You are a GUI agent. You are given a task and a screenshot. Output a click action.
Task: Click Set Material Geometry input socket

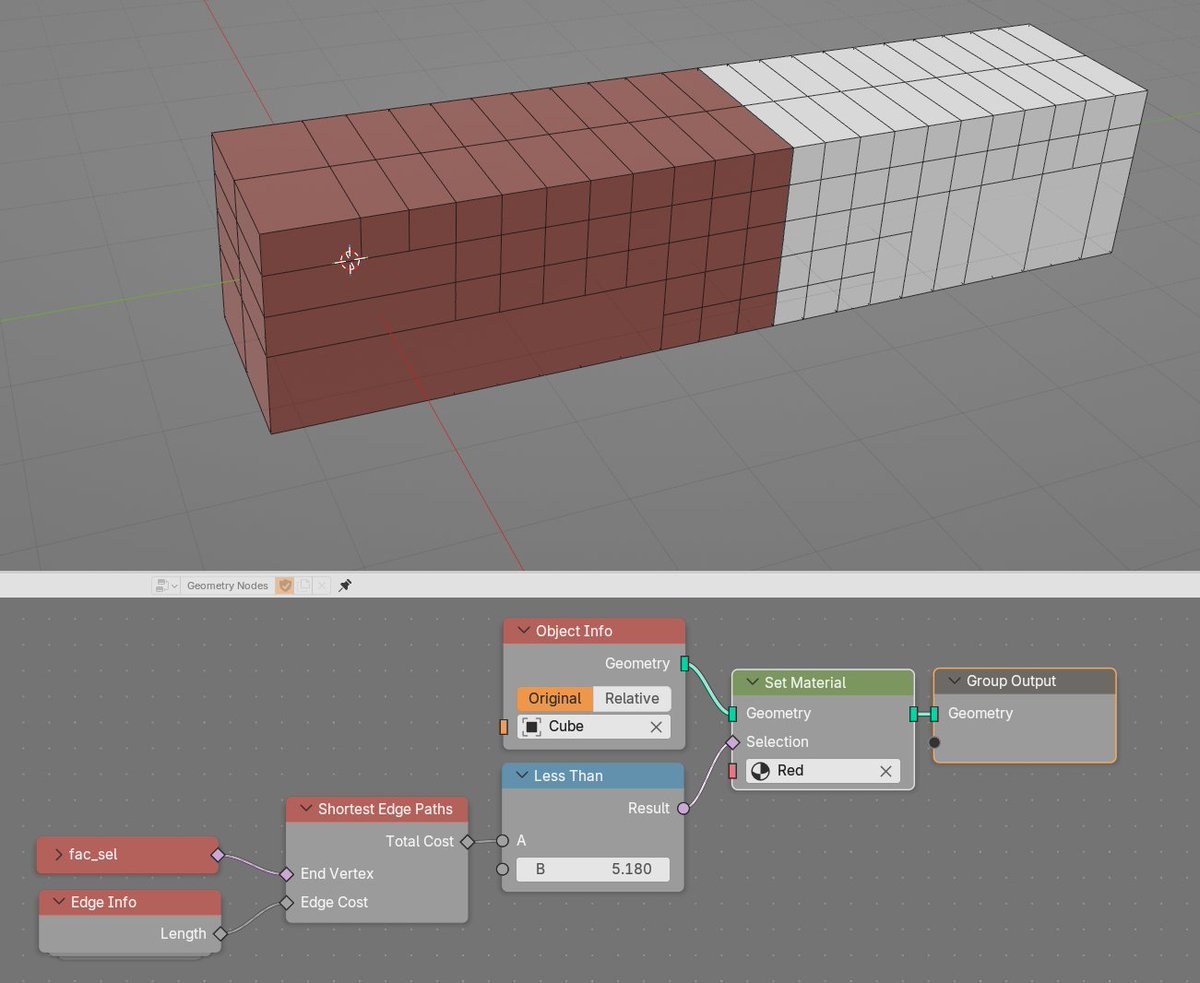(733, 713)
